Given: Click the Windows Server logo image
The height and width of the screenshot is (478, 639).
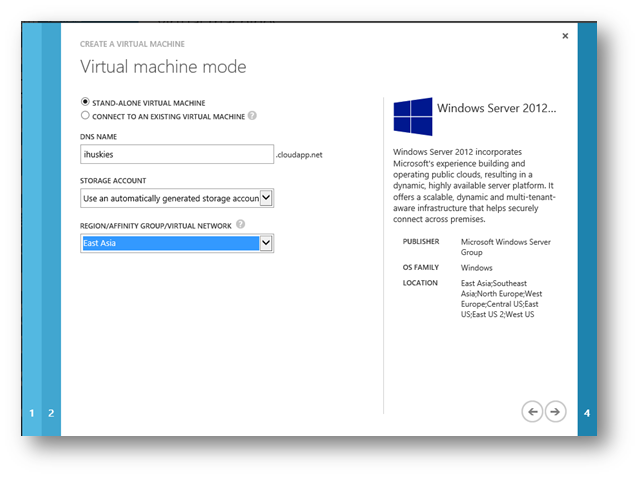Looking at the screenshot, I should pyautogui.click(x=413, y=117).
